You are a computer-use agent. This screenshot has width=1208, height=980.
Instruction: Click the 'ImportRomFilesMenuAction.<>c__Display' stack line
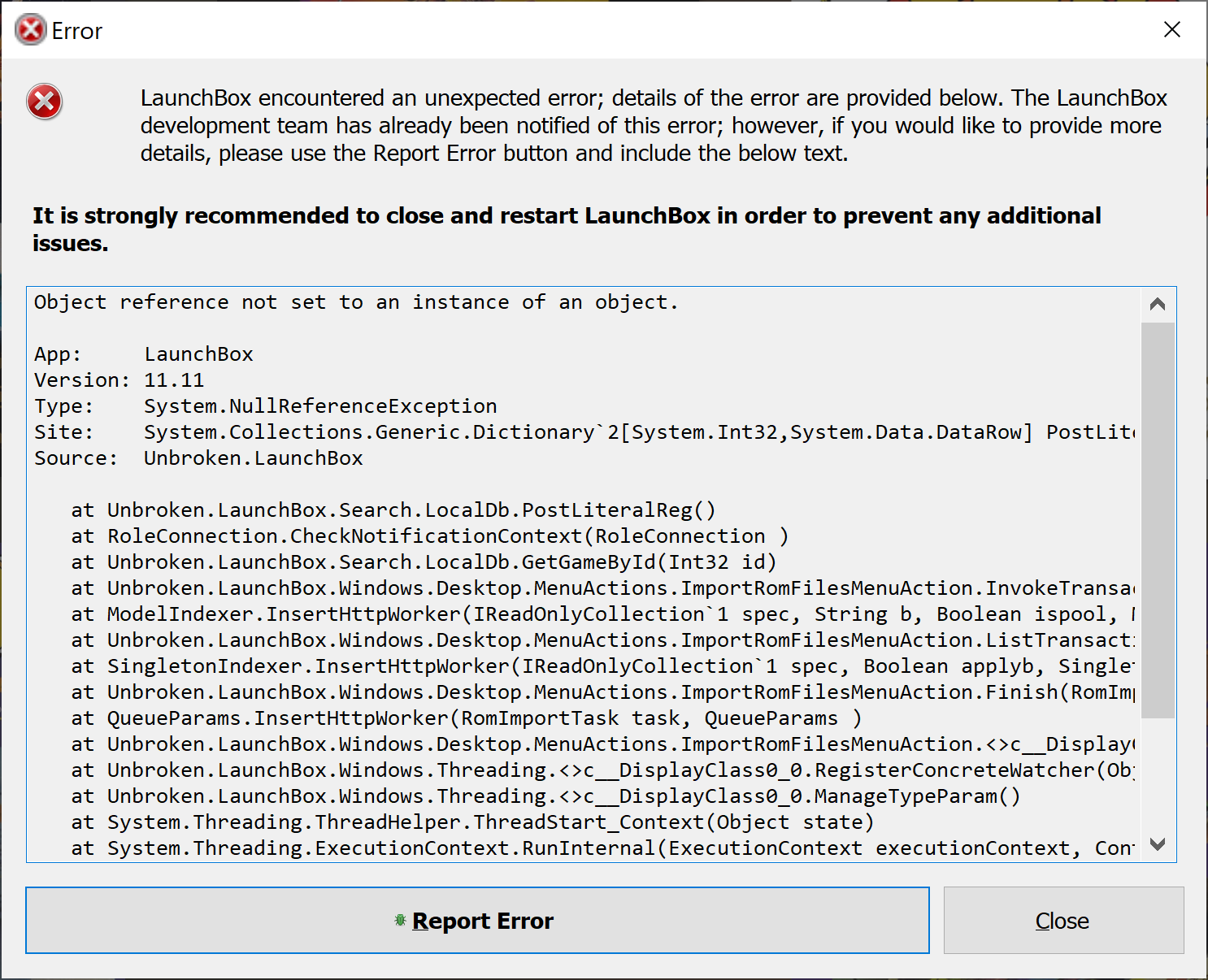pyautogui.click(x=603, y=744)
